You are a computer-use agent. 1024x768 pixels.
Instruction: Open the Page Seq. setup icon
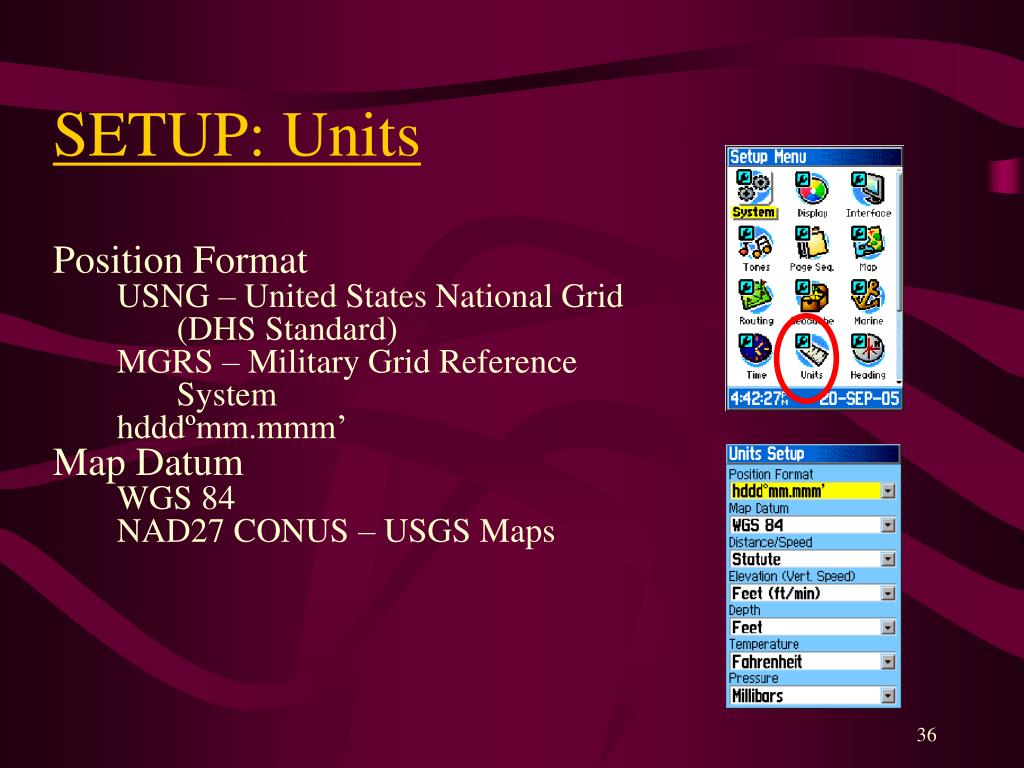(812, 242)
